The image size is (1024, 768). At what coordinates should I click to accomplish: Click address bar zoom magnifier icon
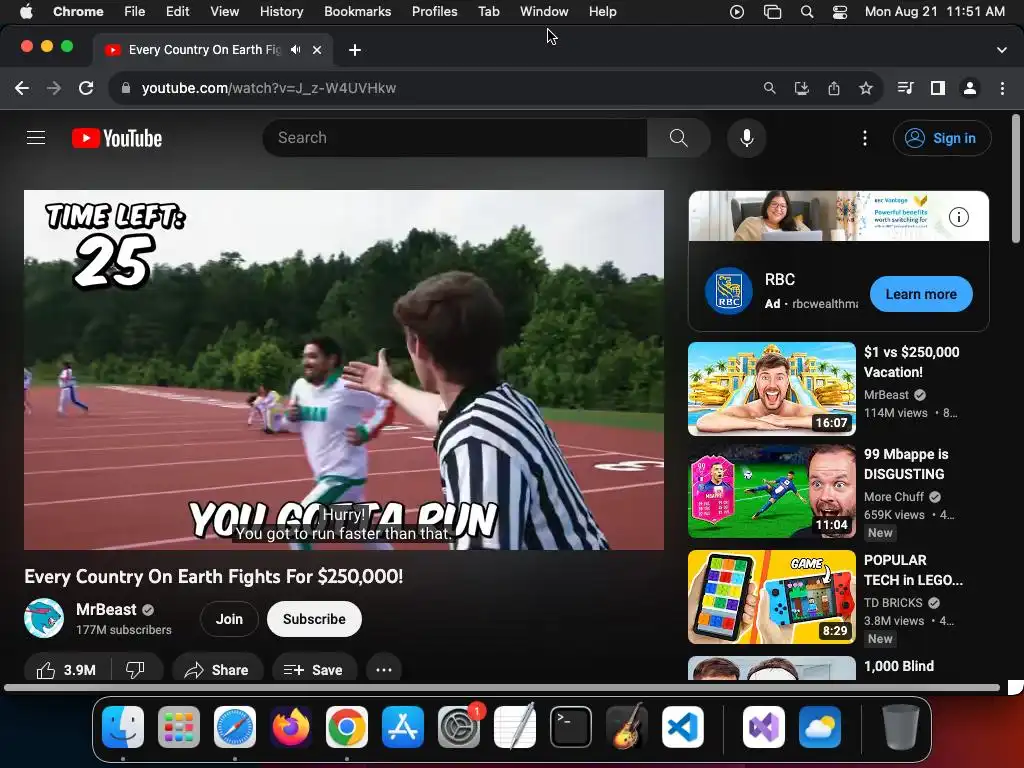click(x=770, y=88)
